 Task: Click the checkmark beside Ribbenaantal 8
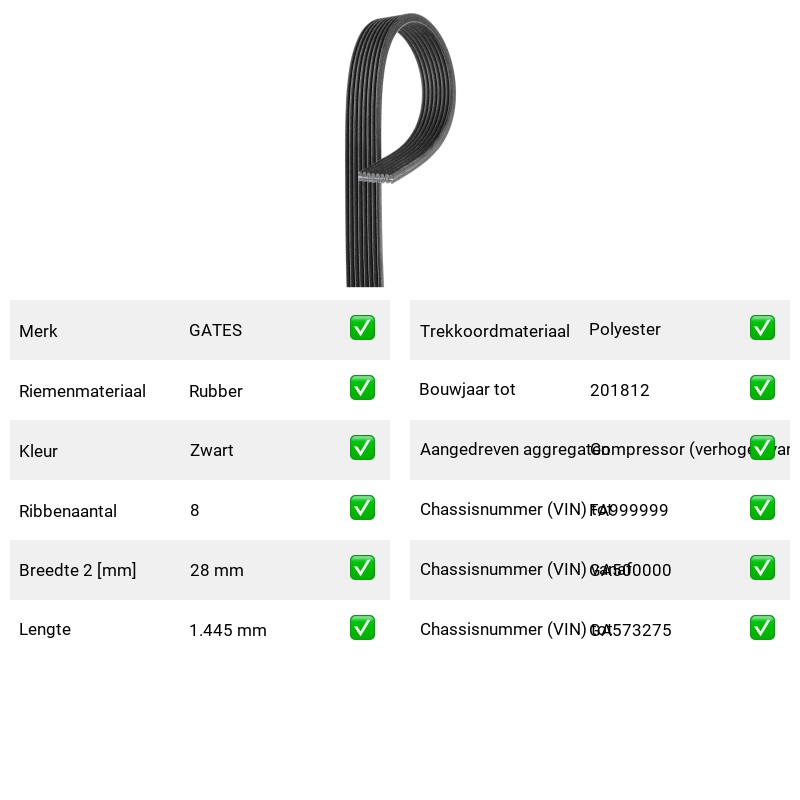coord(362,508)
